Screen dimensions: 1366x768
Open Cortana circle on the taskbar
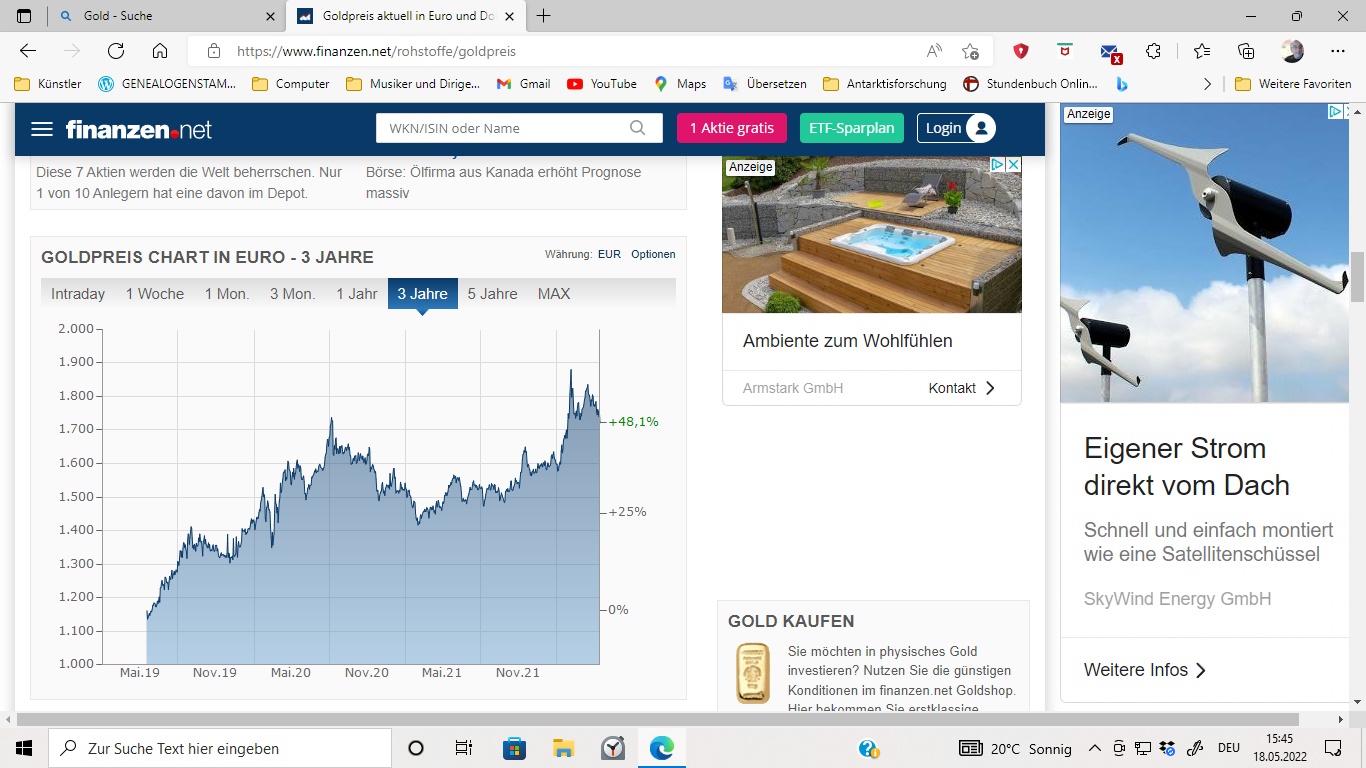click(416, 748)
